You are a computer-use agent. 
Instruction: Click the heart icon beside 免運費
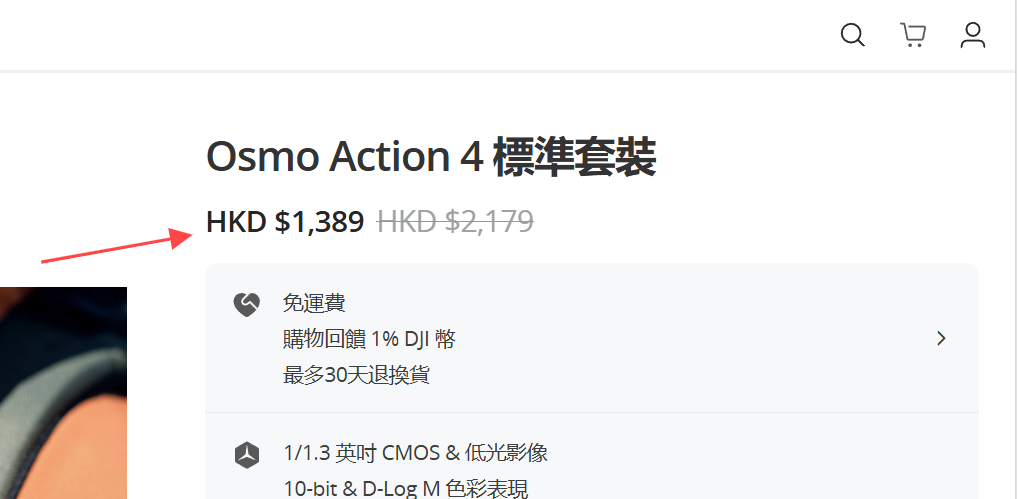(247, 304)
